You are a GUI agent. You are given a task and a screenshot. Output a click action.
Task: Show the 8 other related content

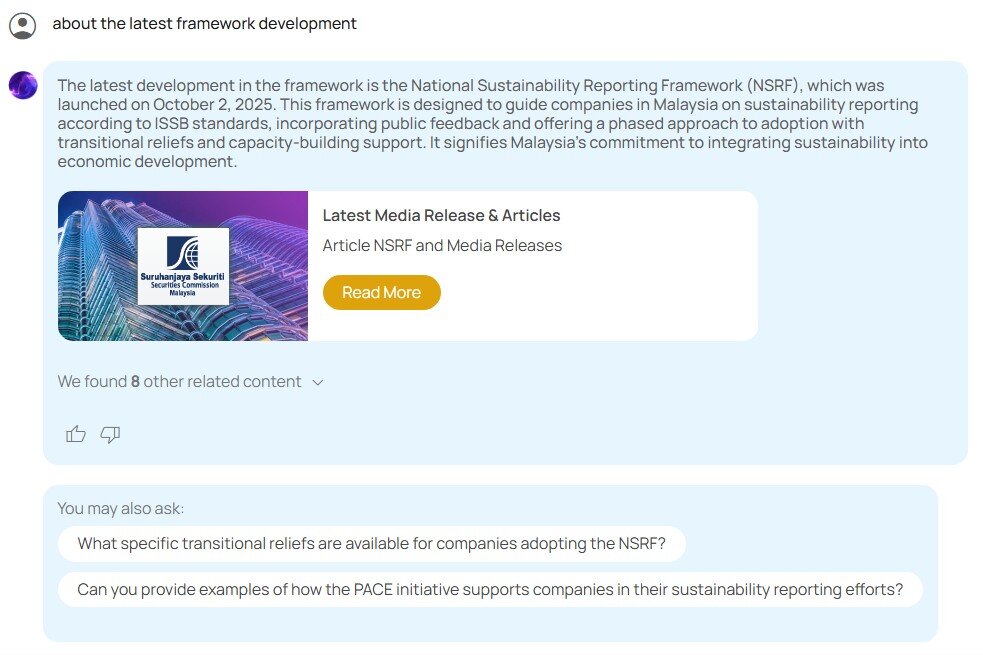tap(180, 382)
